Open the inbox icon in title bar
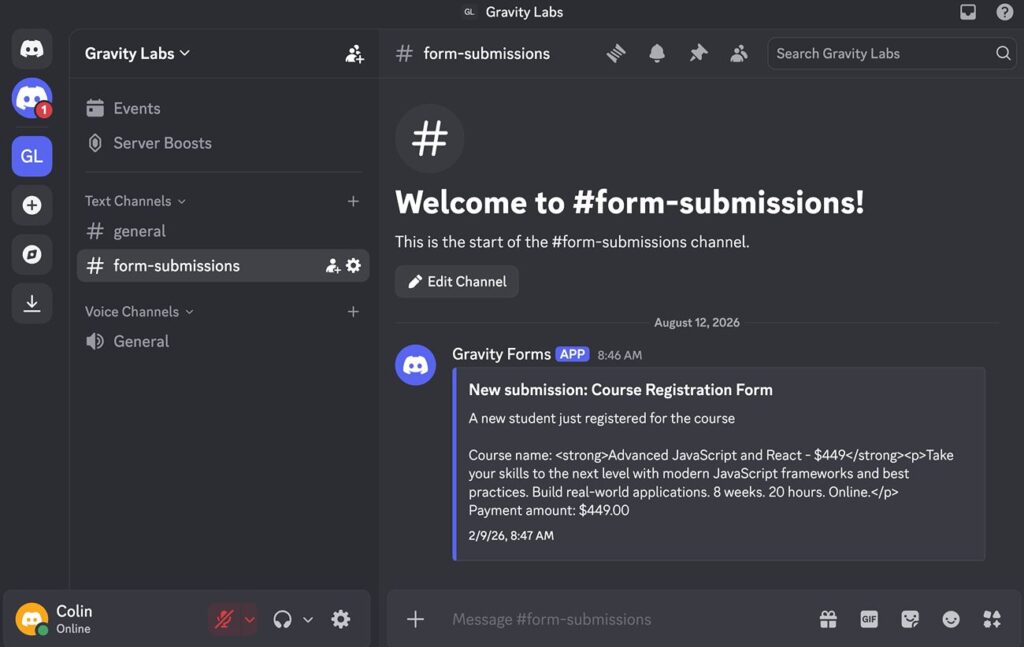 coord(968,12)
